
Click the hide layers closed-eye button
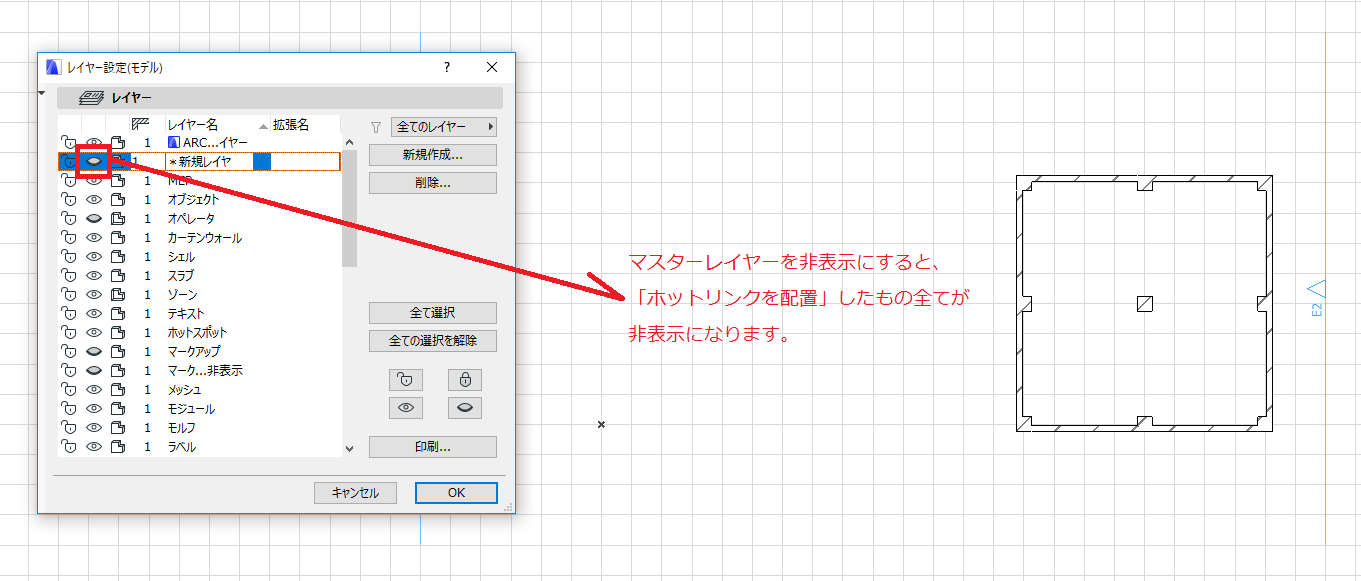pos(465,408)
